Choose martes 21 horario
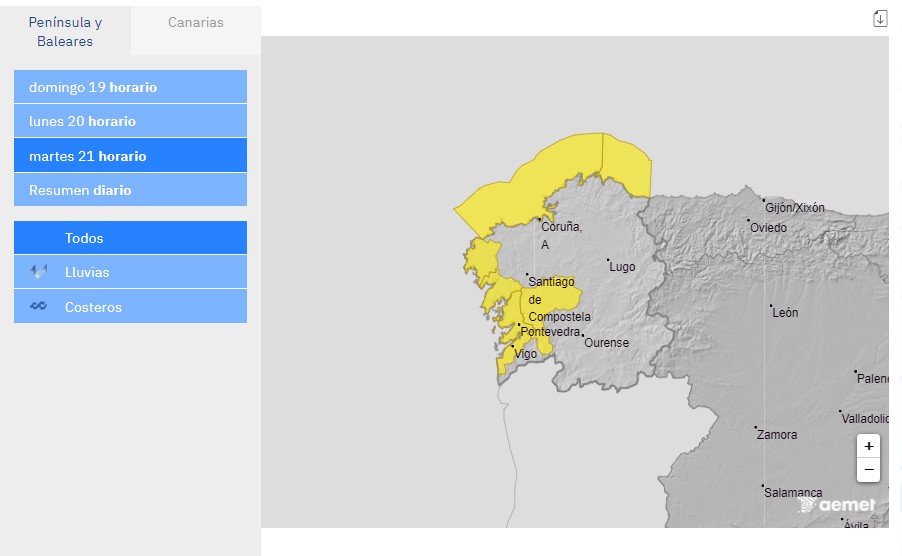 130,156
